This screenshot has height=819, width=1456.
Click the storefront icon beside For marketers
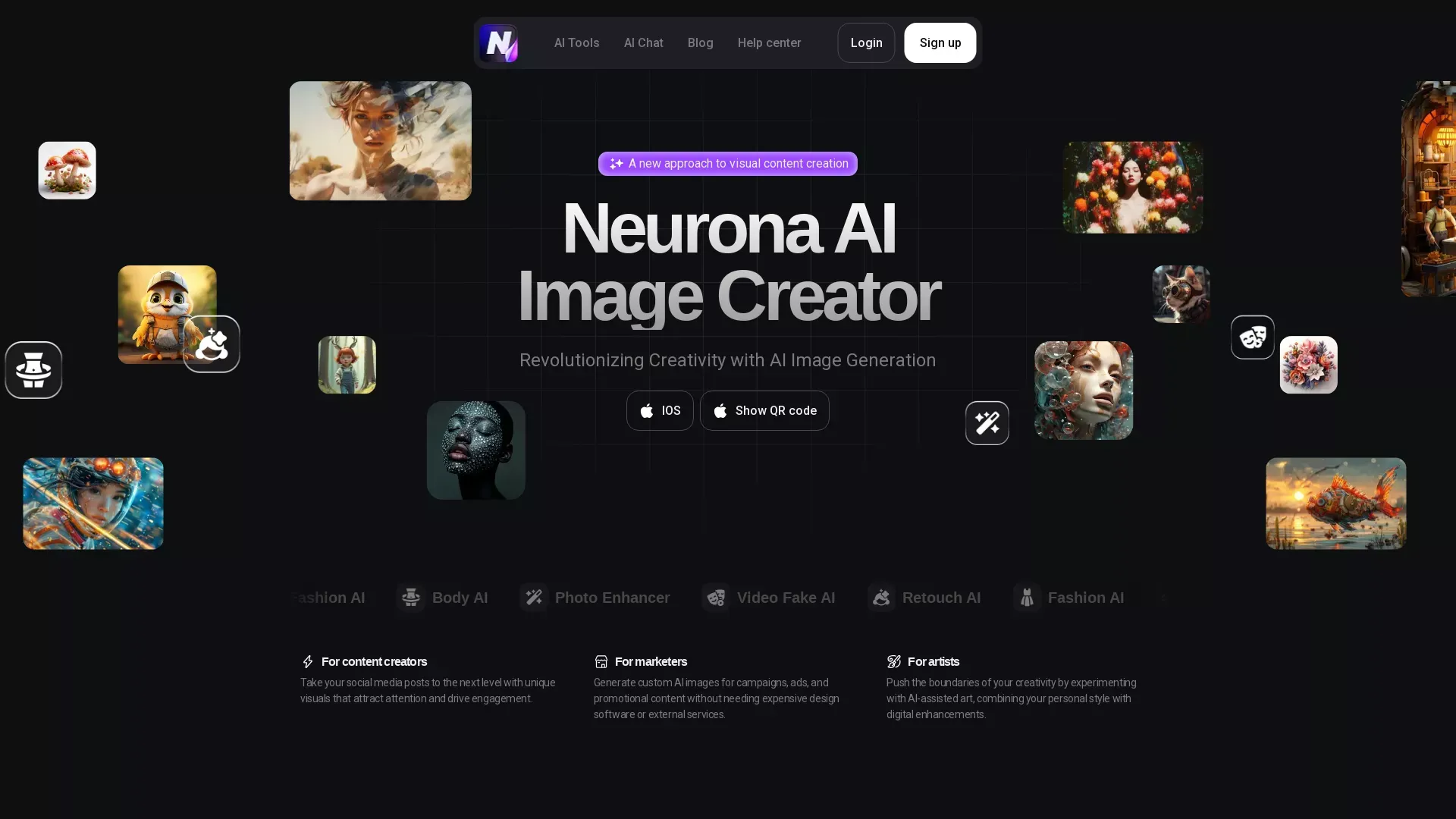[601, 662]
